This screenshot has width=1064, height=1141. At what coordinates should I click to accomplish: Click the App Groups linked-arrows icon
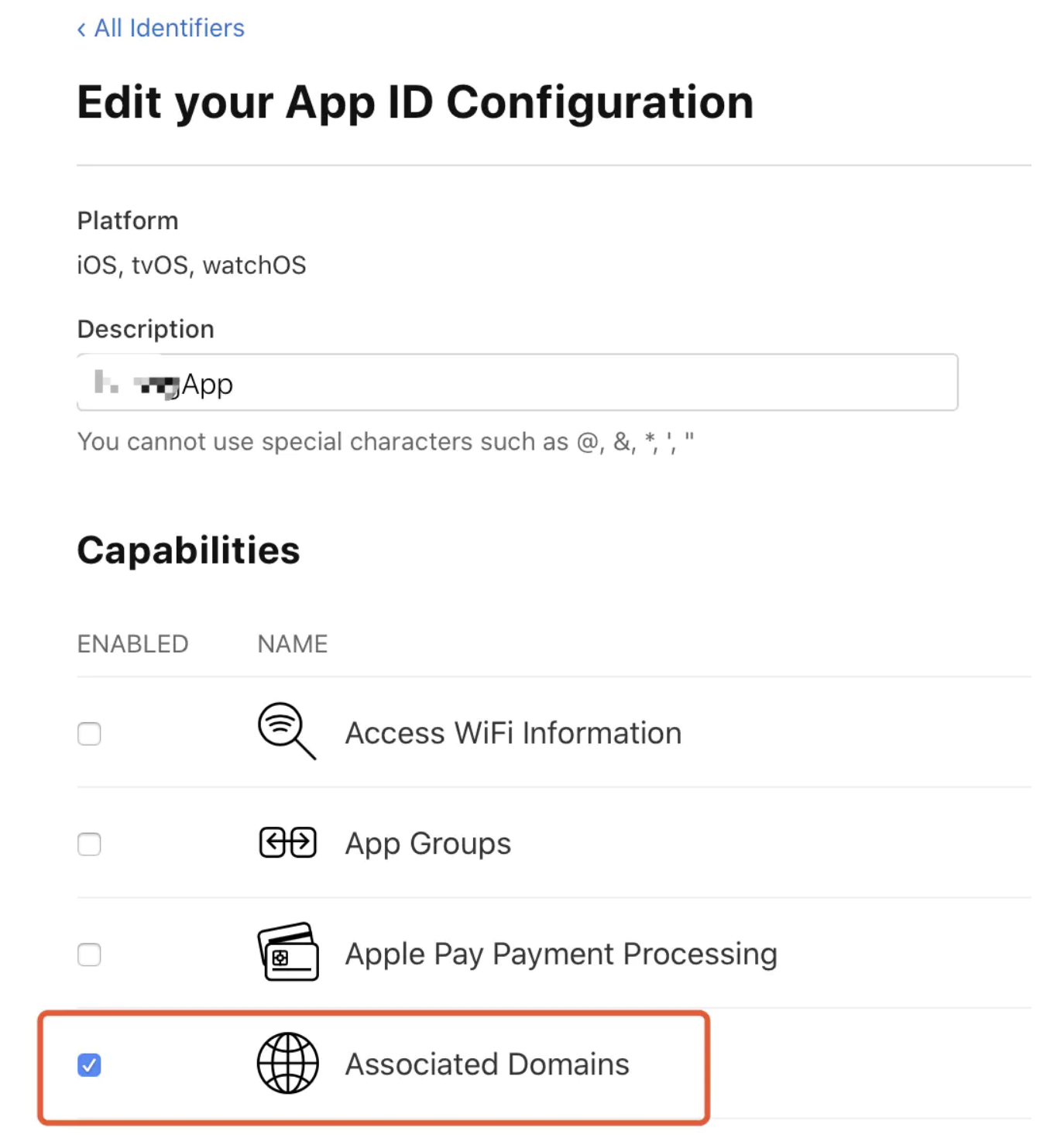[x=287, y=841]
